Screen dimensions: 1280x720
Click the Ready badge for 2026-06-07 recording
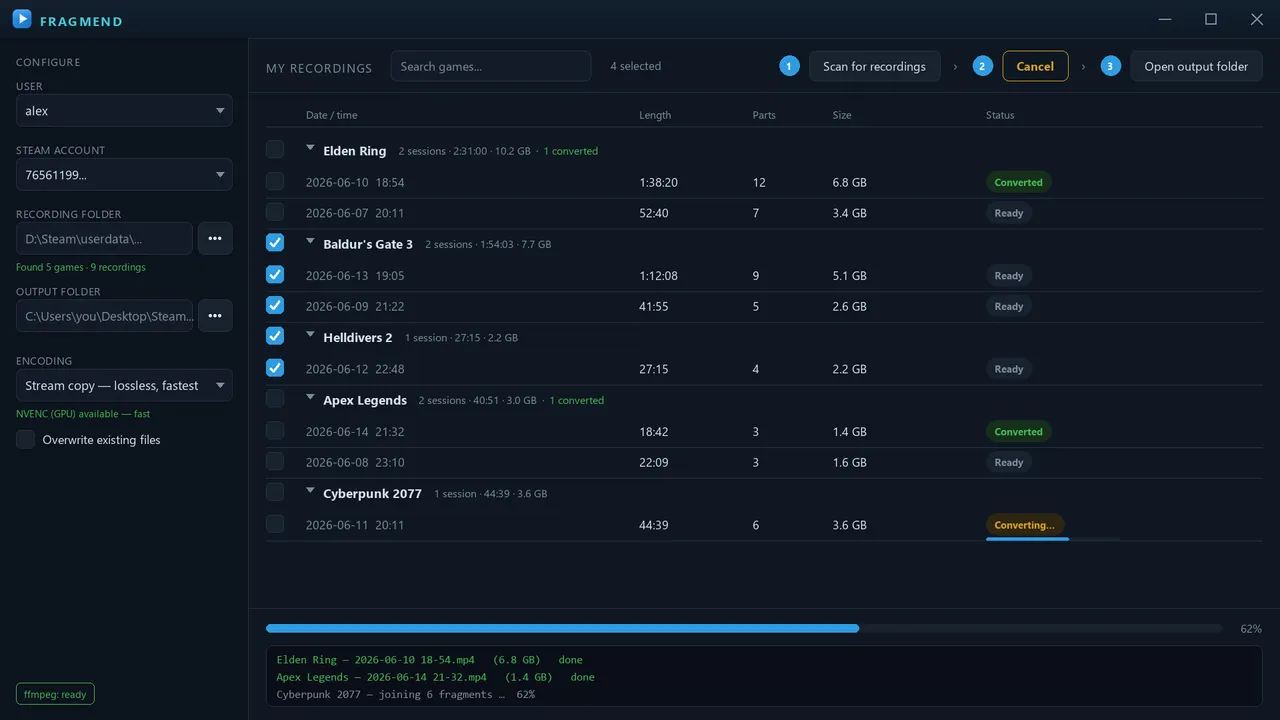(1008, 213)
